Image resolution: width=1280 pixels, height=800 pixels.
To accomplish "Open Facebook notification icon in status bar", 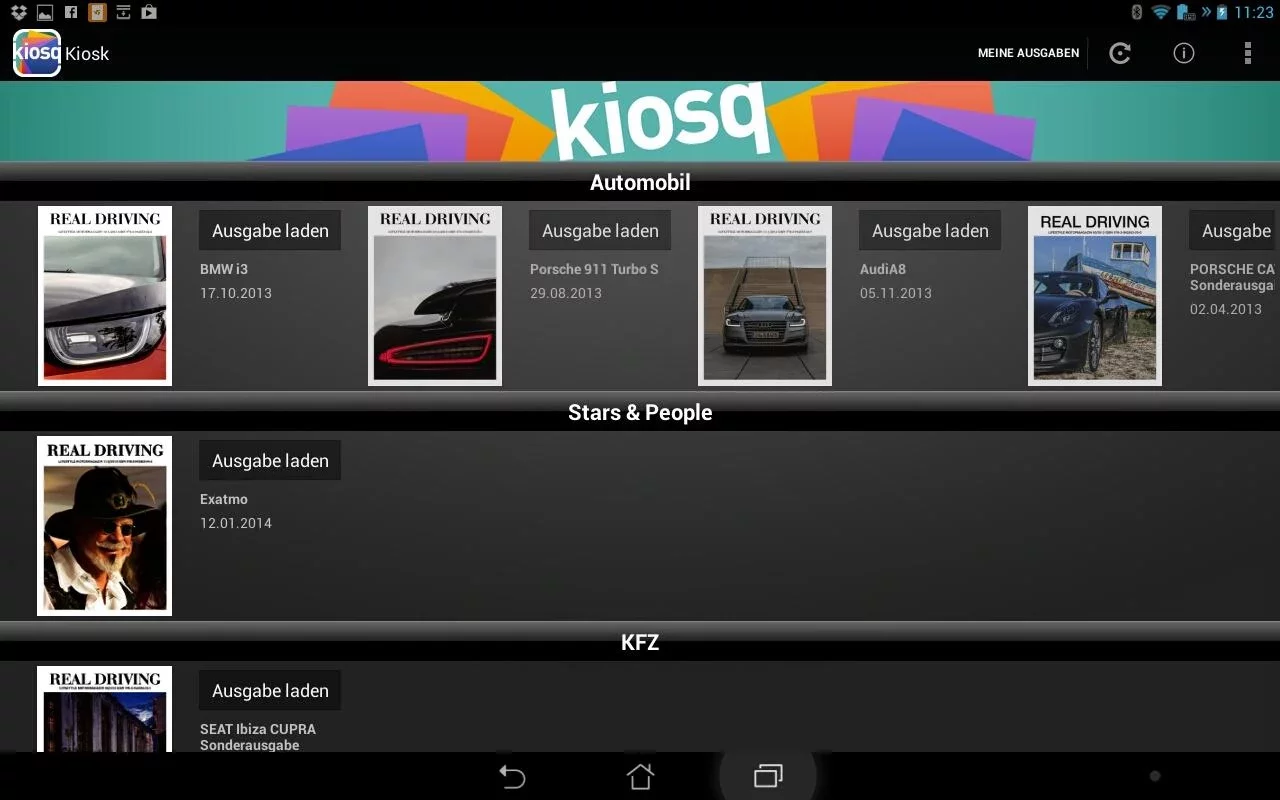I will pyautogui.click(x=71, y=12).
